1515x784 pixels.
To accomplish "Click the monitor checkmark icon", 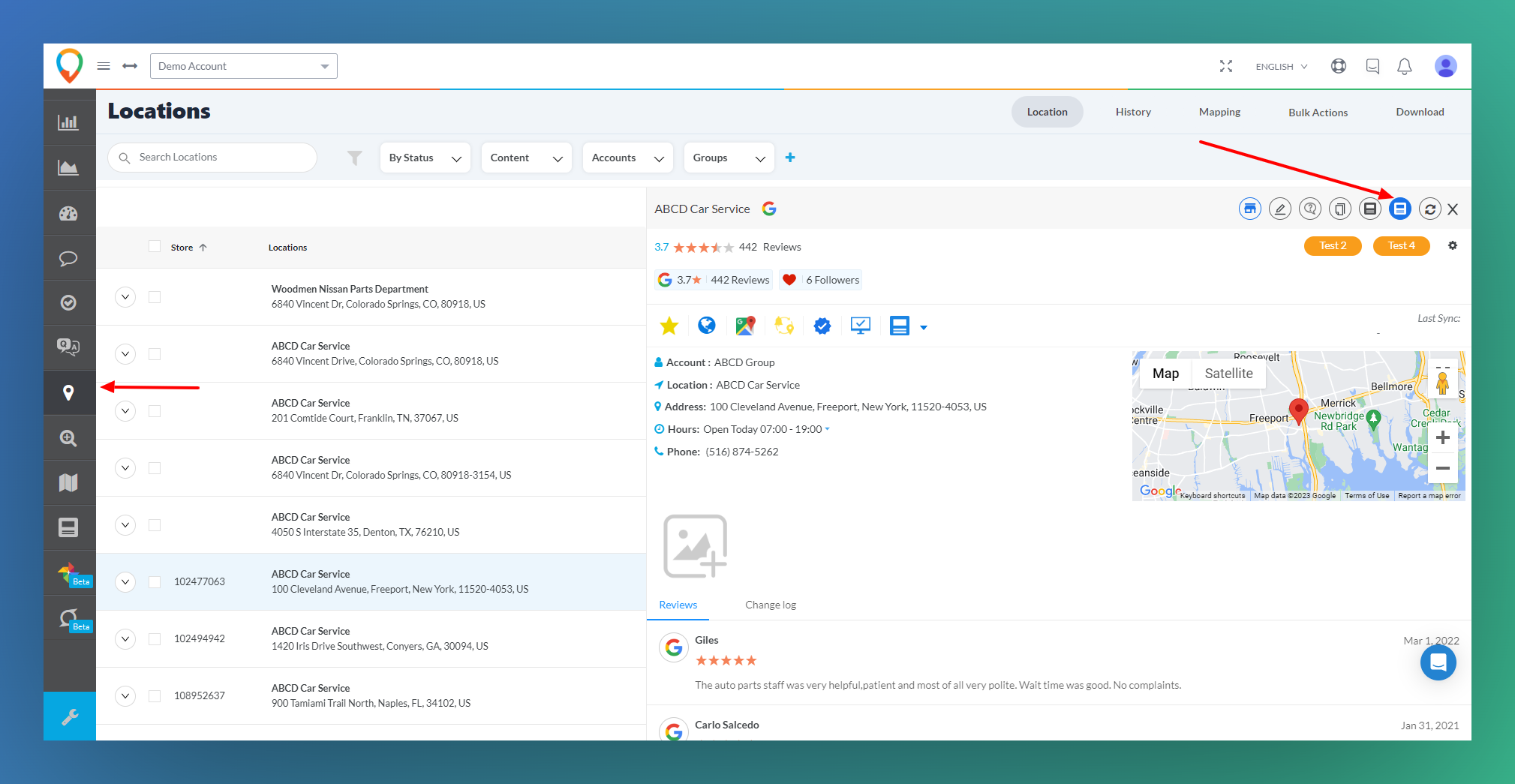I will coord(861,326).
